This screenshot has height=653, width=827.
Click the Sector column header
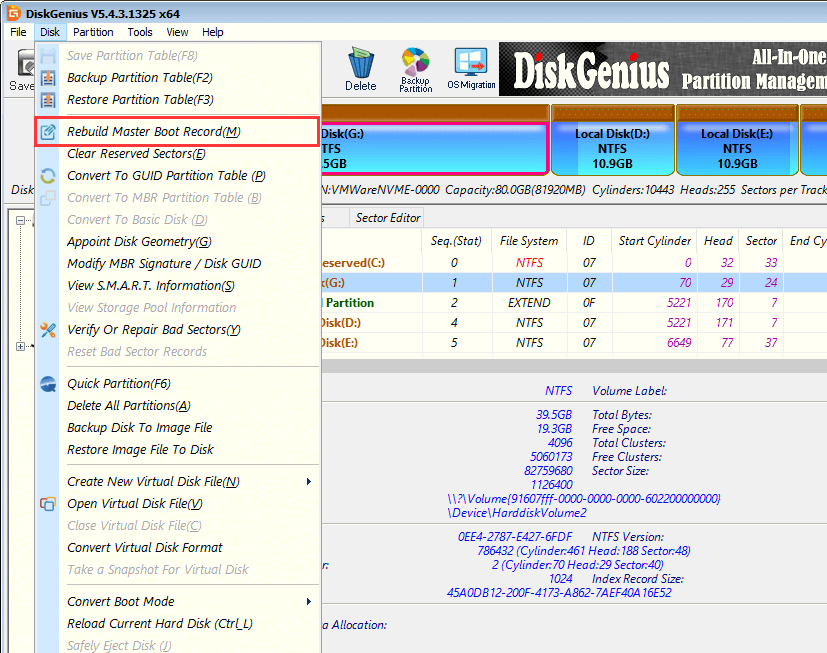761,241
